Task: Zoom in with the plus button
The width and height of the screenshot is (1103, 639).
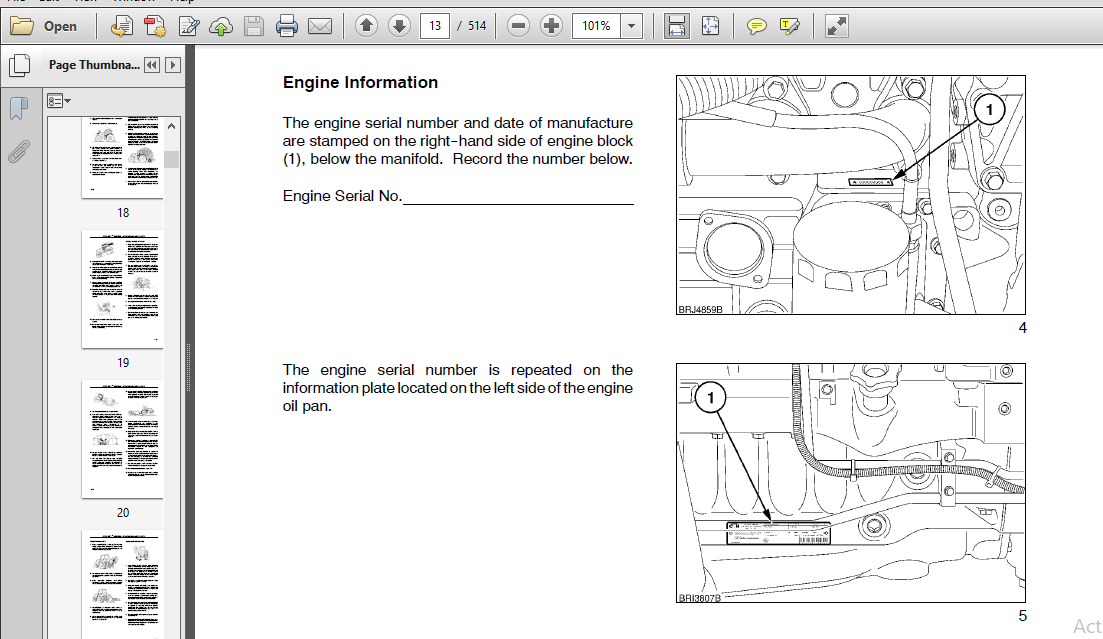Action: [x=552, y=26]
